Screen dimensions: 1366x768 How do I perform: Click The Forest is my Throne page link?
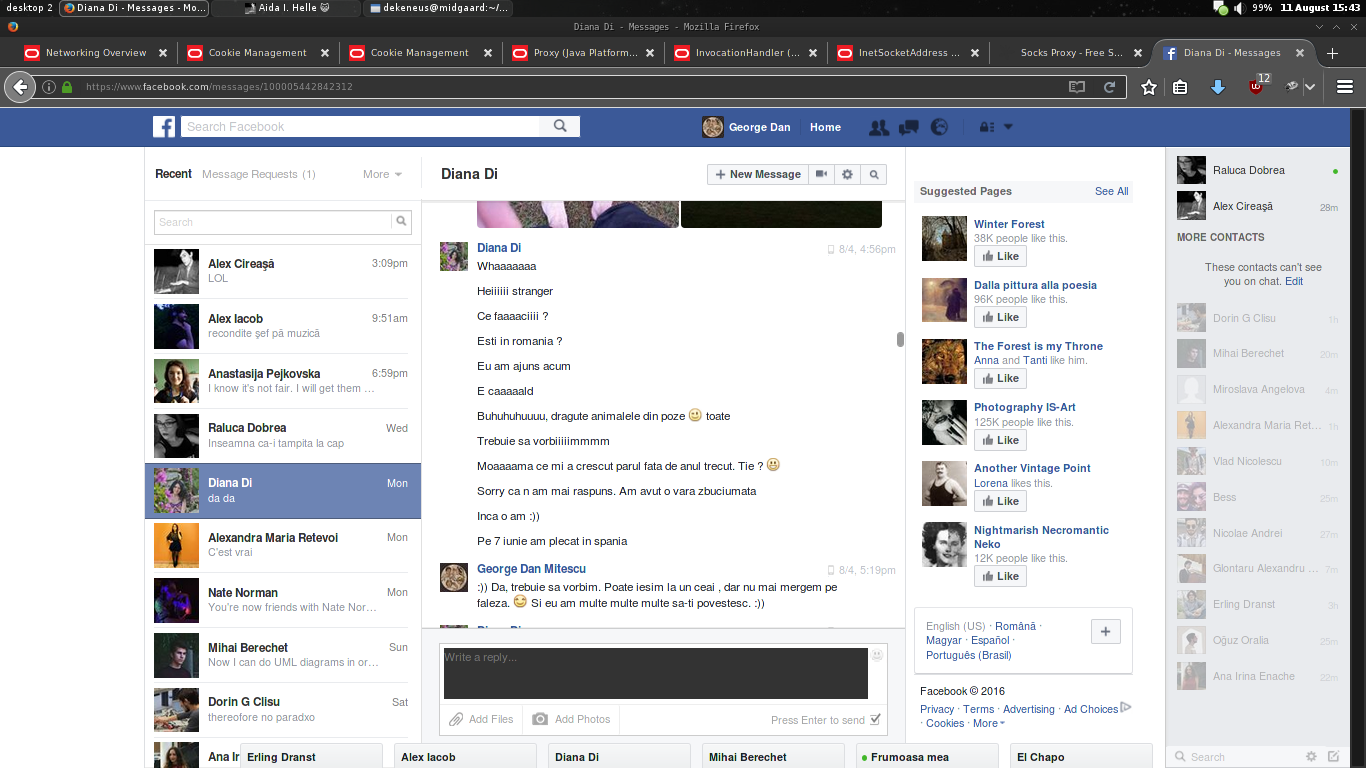[x=1038, y=346]
